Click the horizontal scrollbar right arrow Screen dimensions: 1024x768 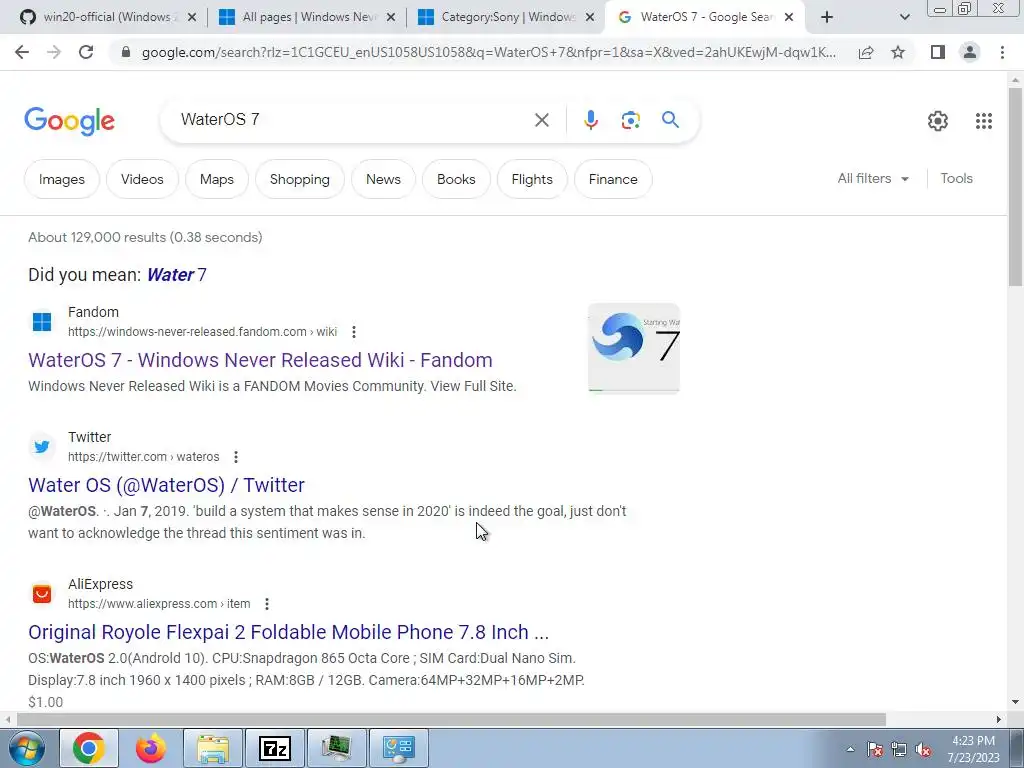point(999,719)
